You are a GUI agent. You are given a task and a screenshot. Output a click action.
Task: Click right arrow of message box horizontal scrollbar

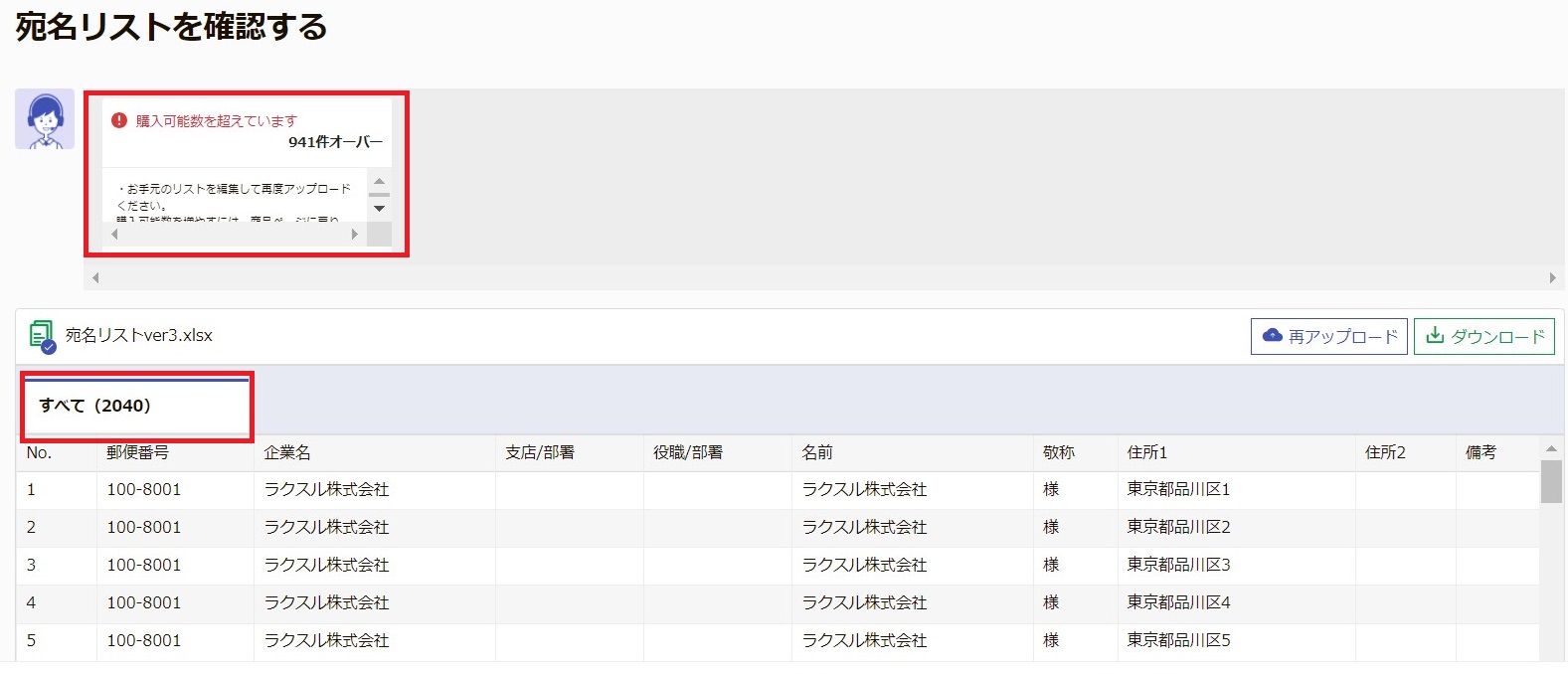click(x=355, y=235)
